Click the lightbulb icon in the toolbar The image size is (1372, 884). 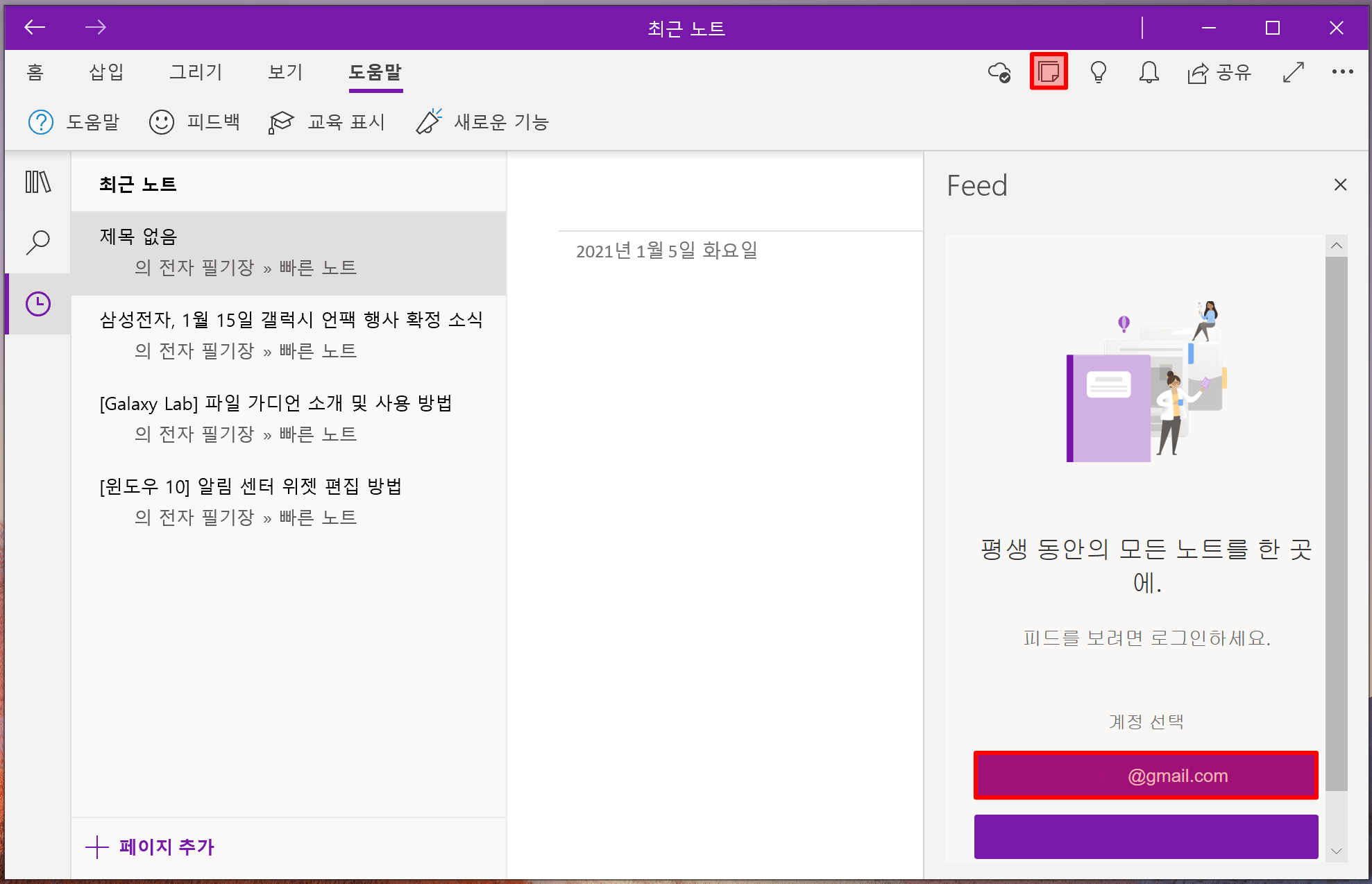1098,72
